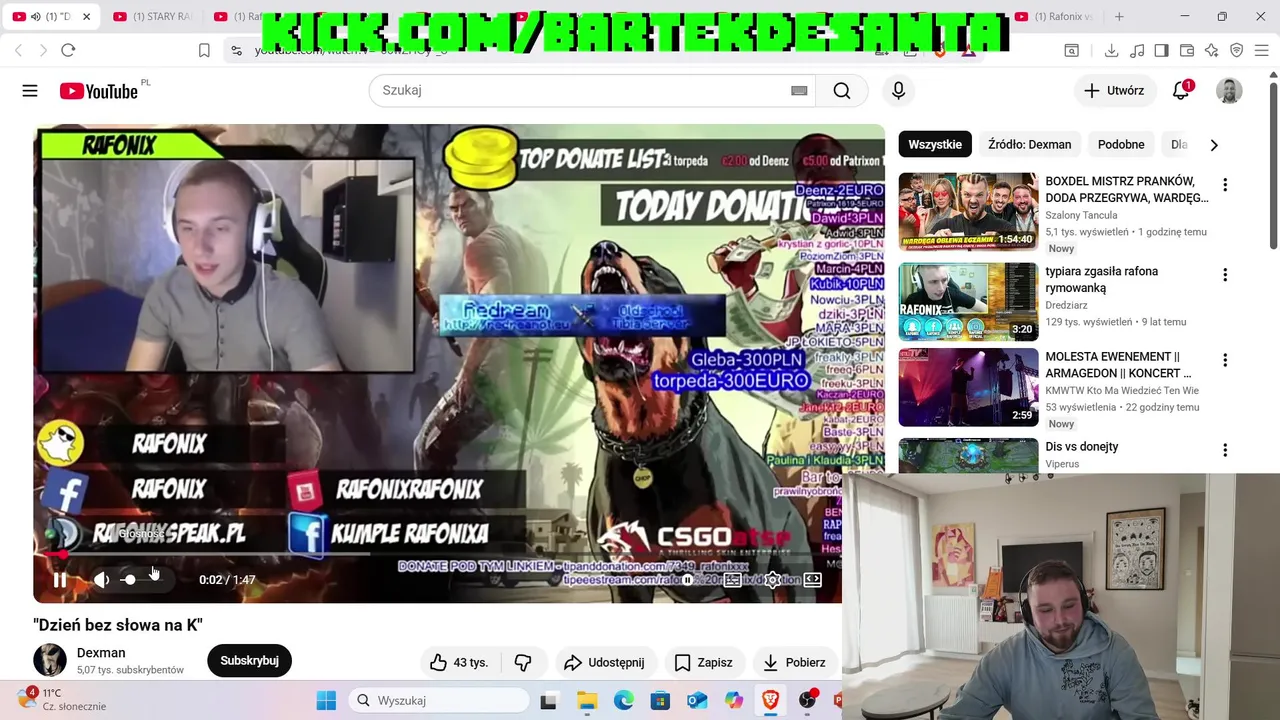Select the Wszystkie filter chip
The height and width of the screenshot is (720, 1280).
pyautogui.click(x=935, y=144)
